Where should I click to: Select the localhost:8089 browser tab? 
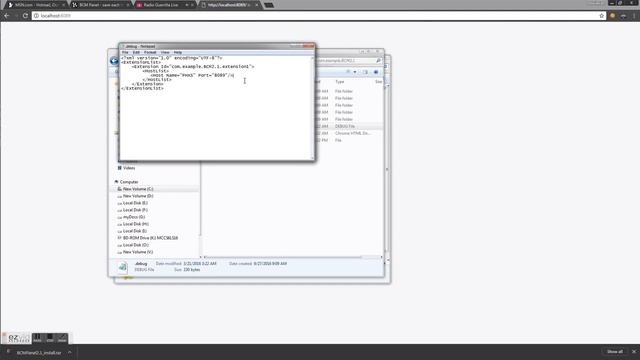pos(229,5)
